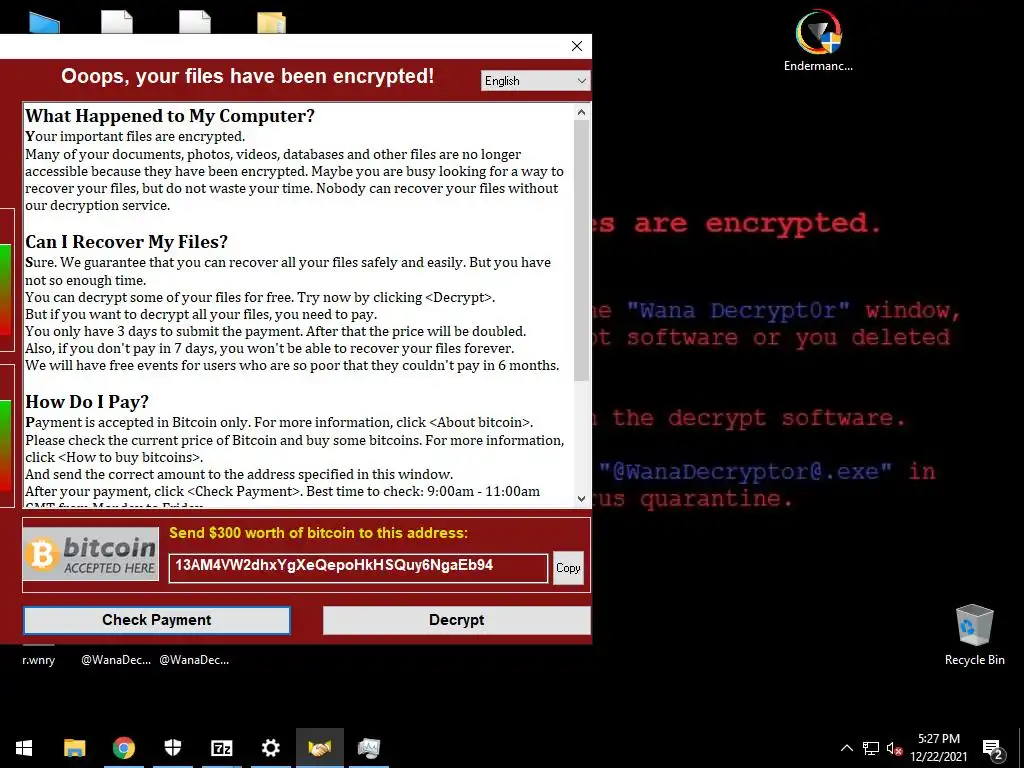Open the clock showing 5:27 PM
The image size is (1024, 768).
938,739
